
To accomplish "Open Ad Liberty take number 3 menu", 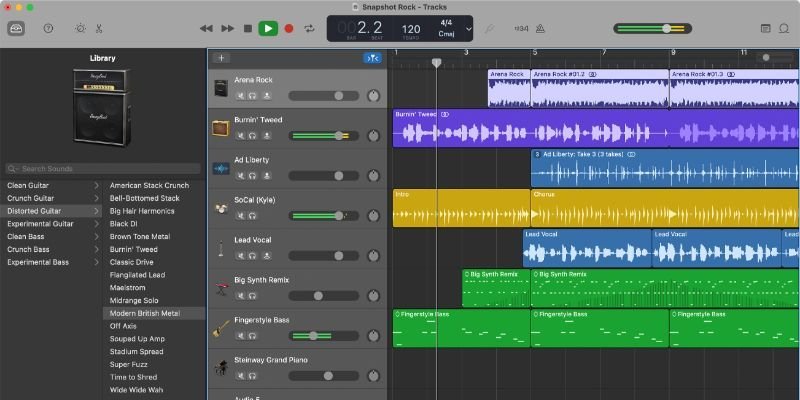I will [x=537, y=154].
